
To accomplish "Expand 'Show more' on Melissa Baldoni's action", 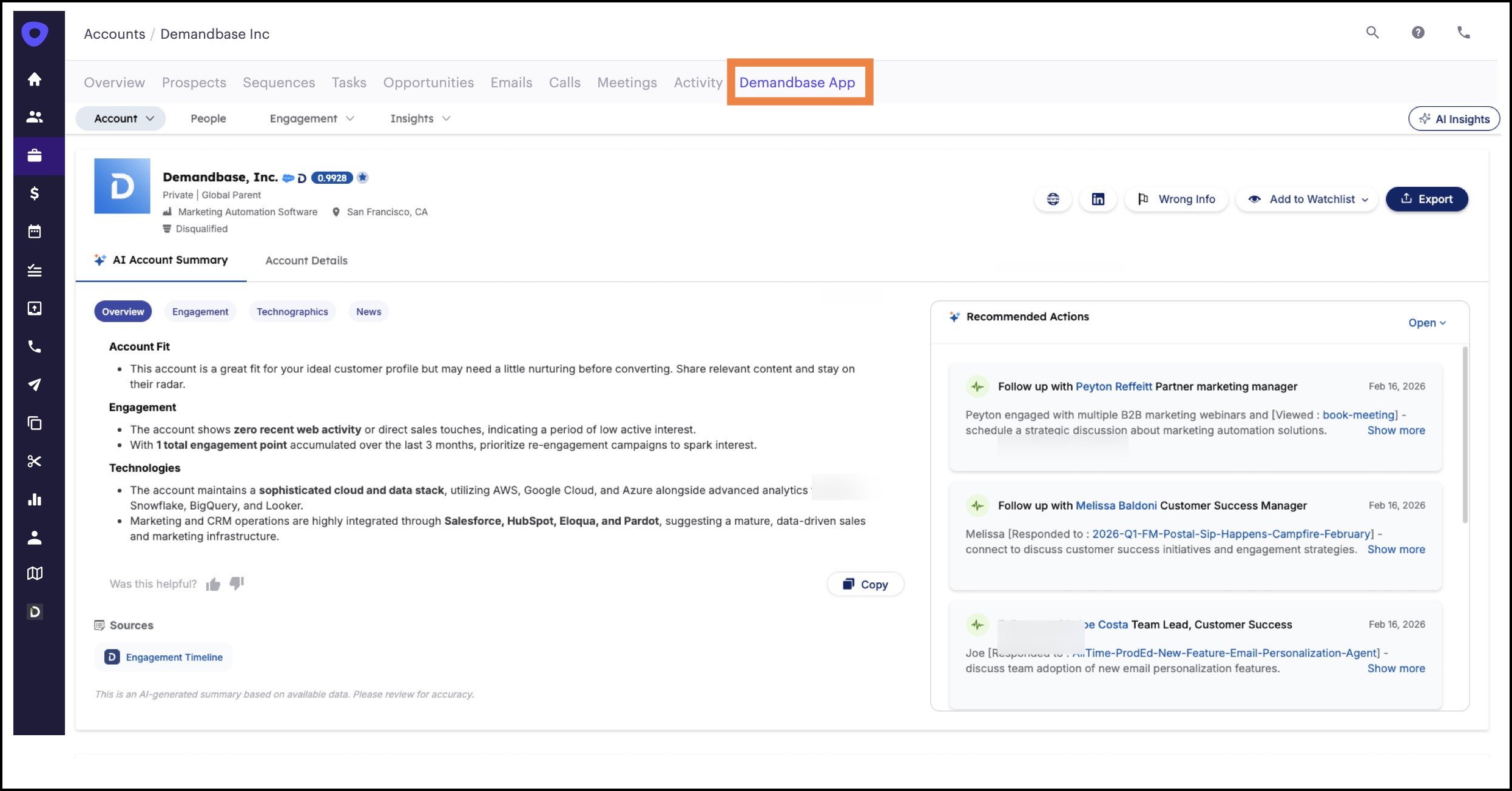I will [x=1396, y=549].
